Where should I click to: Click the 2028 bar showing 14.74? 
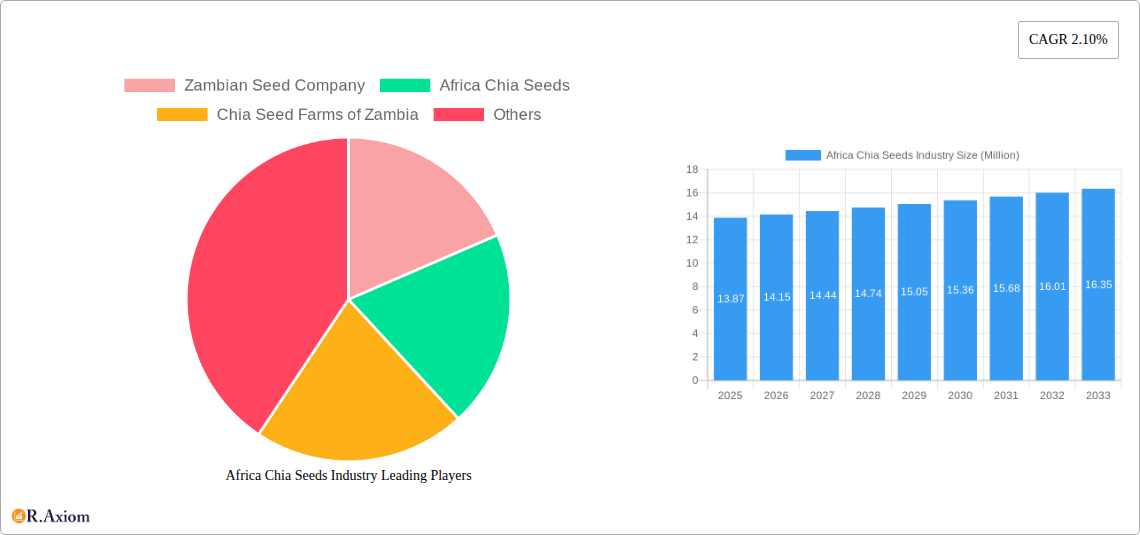[x=868, y=294]
